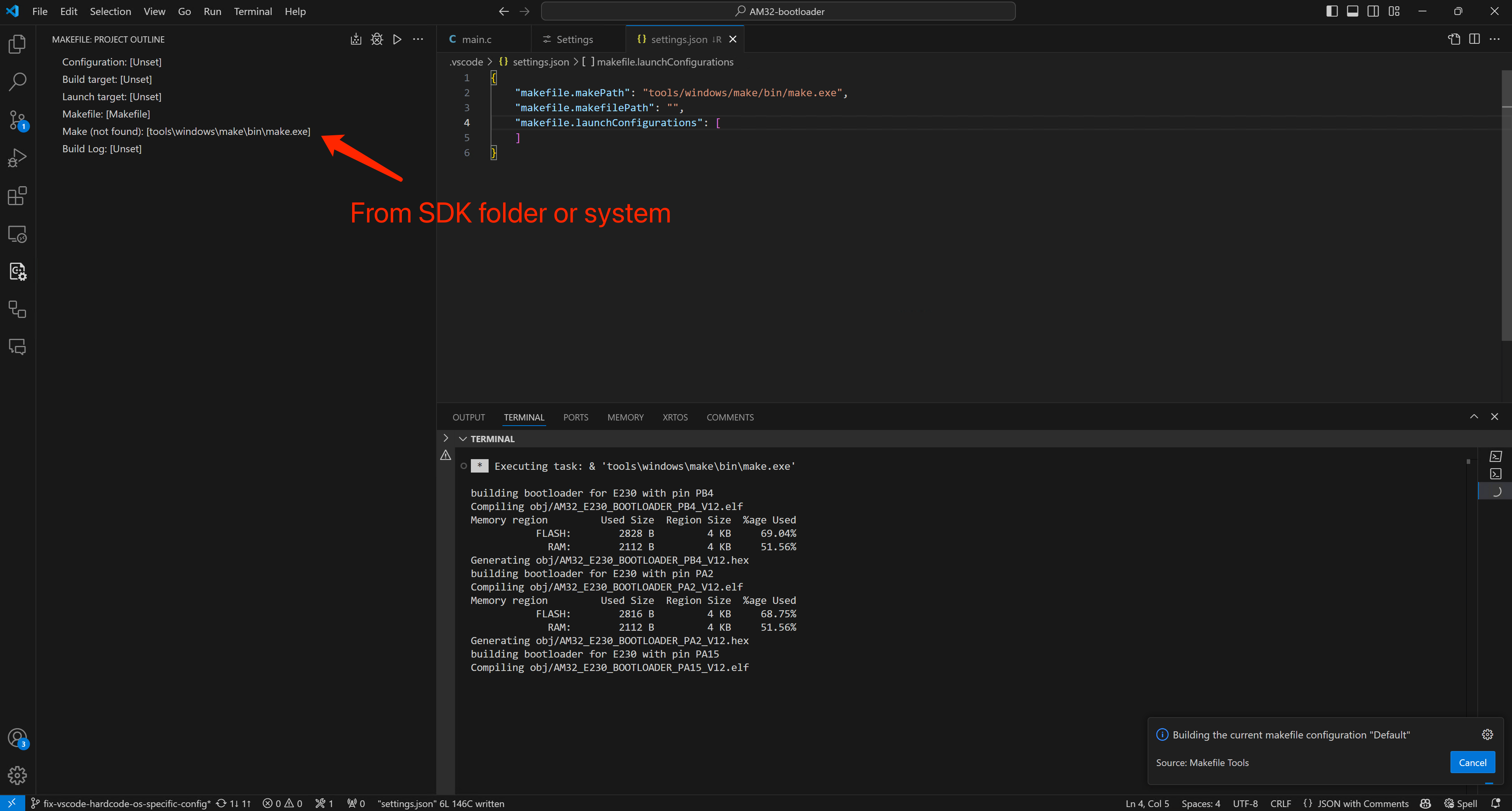Go back in navigation history
Viewport: 1512px width, 811px height.
(504, 11)
